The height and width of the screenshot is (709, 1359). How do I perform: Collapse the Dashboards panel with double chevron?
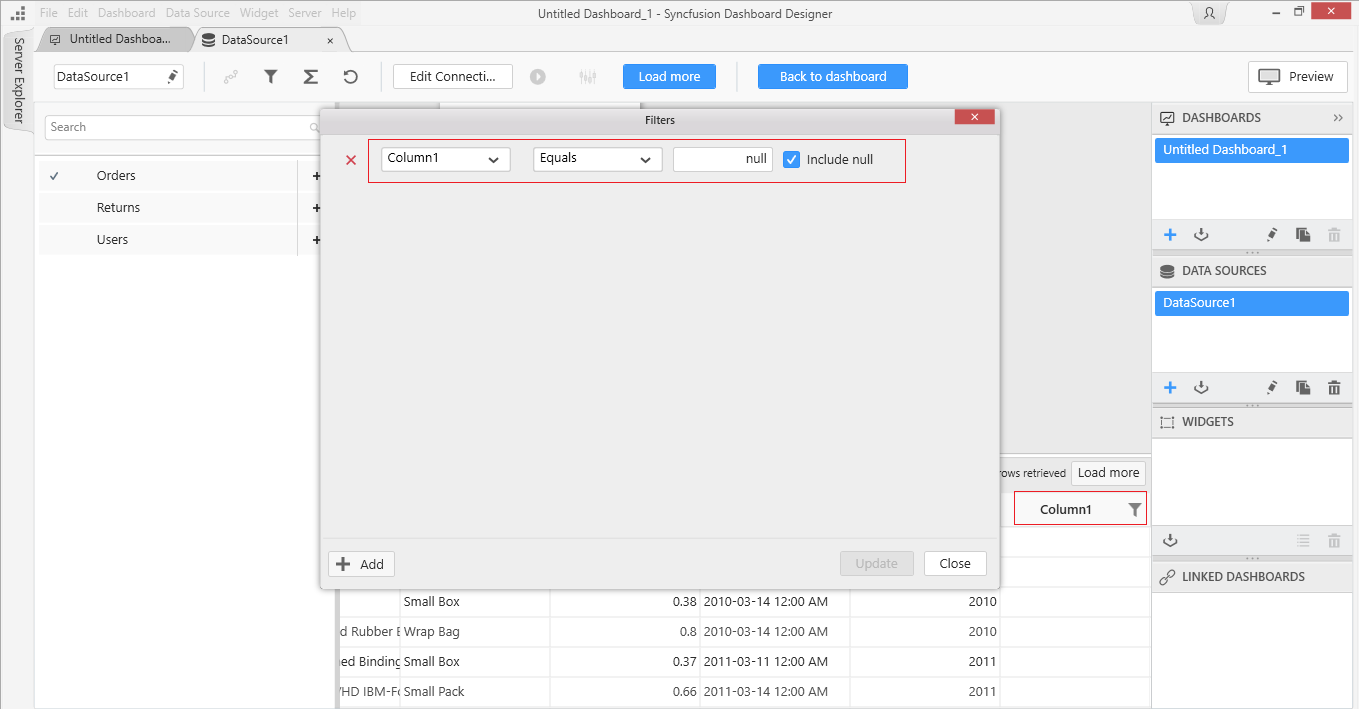[1338, 118]
